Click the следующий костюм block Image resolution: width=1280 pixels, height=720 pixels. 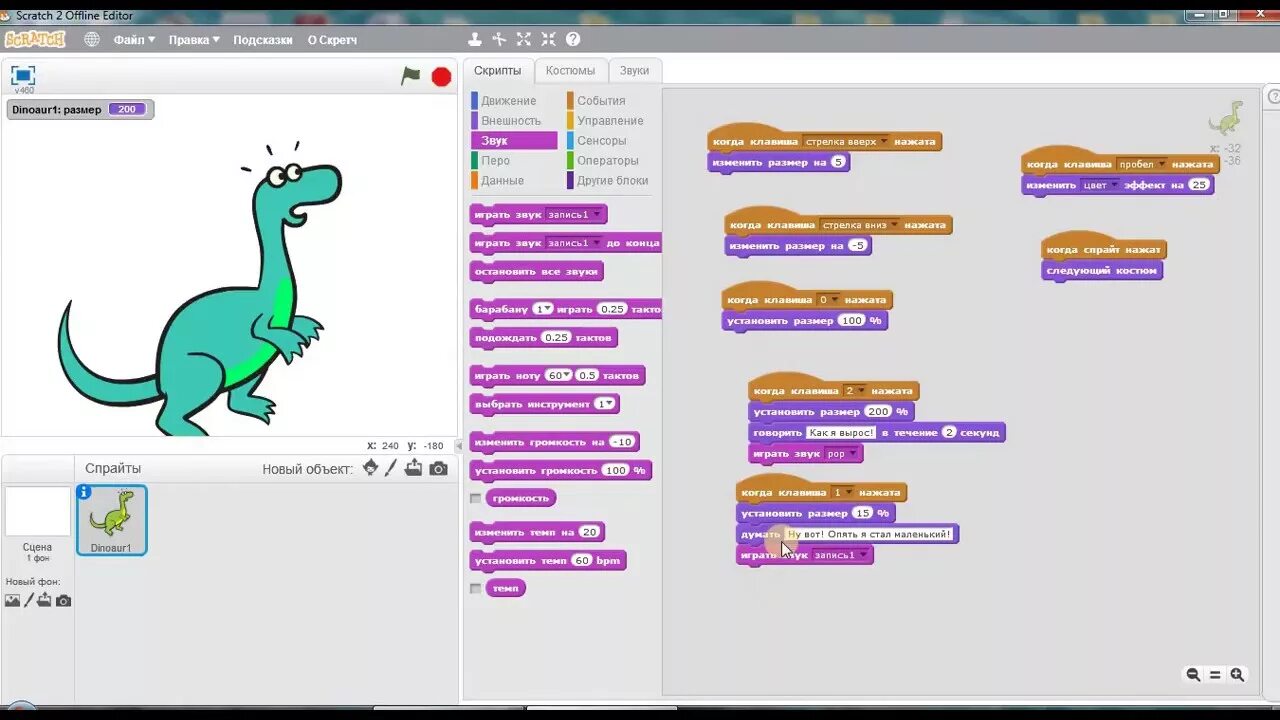[x=1101, y=271]
